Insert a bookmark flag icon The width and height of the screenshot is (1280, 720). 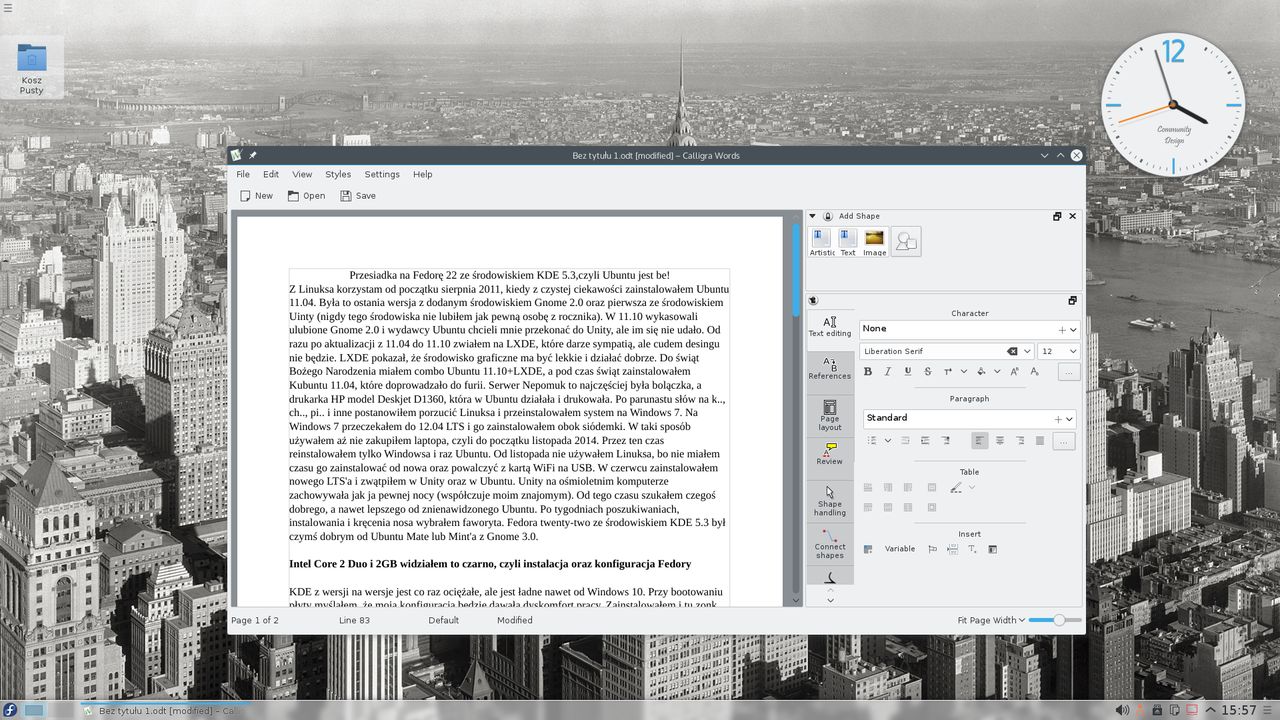(932, 549)
